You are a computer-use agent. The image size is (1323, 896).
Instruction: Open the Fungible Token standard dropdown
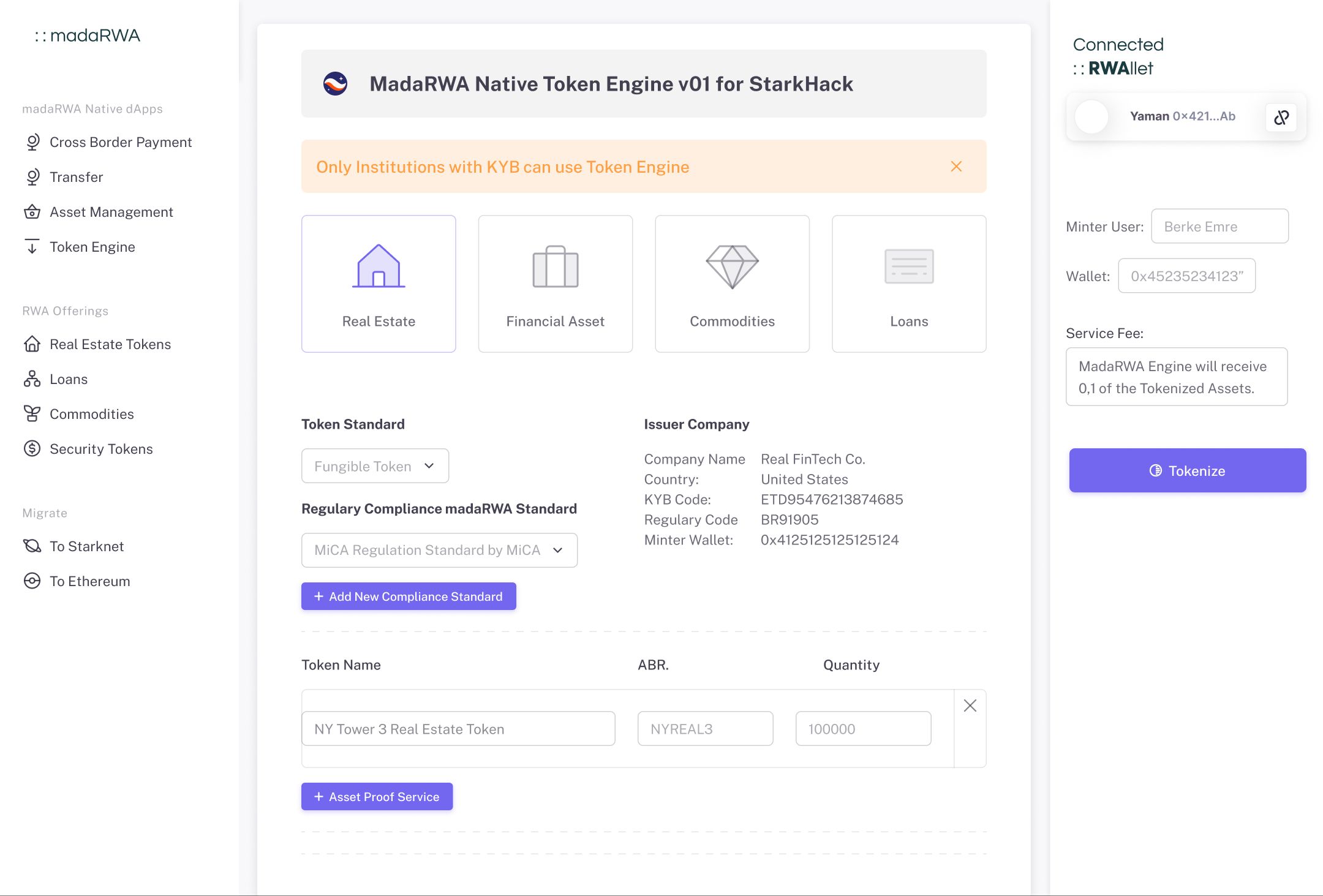pos(375,466)
